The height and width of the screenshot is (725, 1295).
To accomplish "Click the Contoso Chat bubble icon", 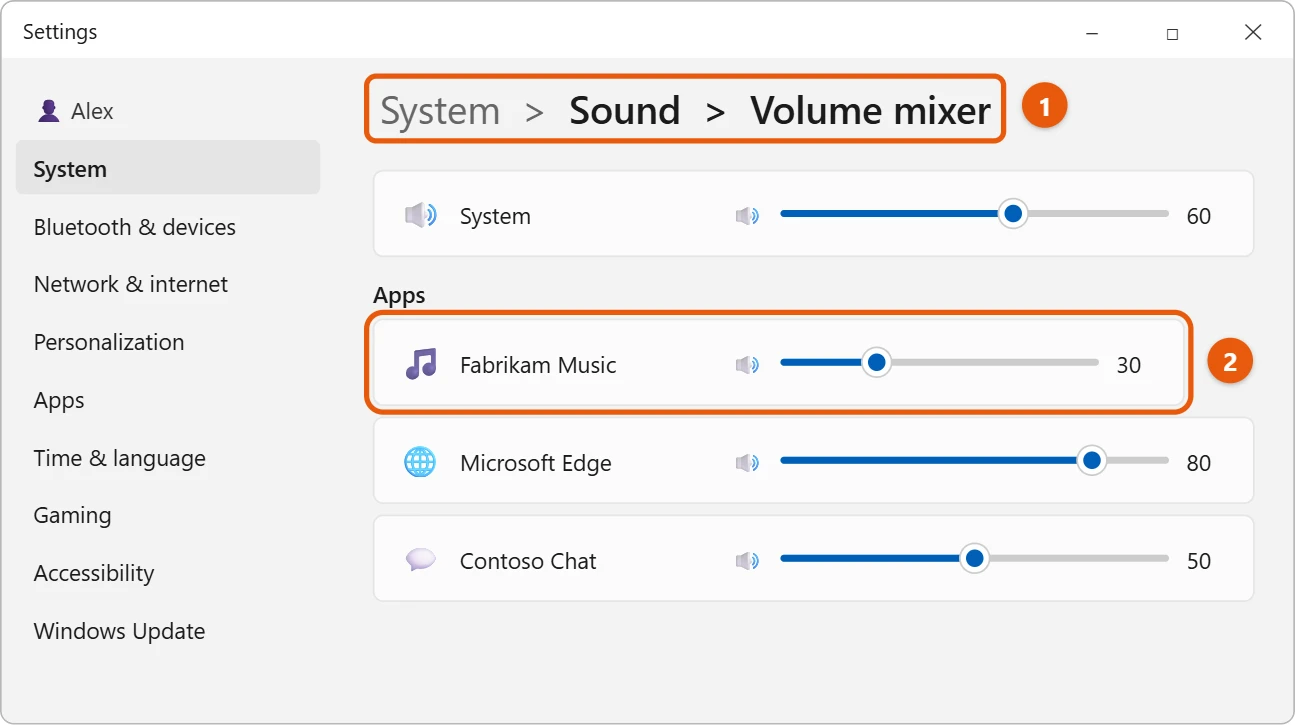I will 421,560.
